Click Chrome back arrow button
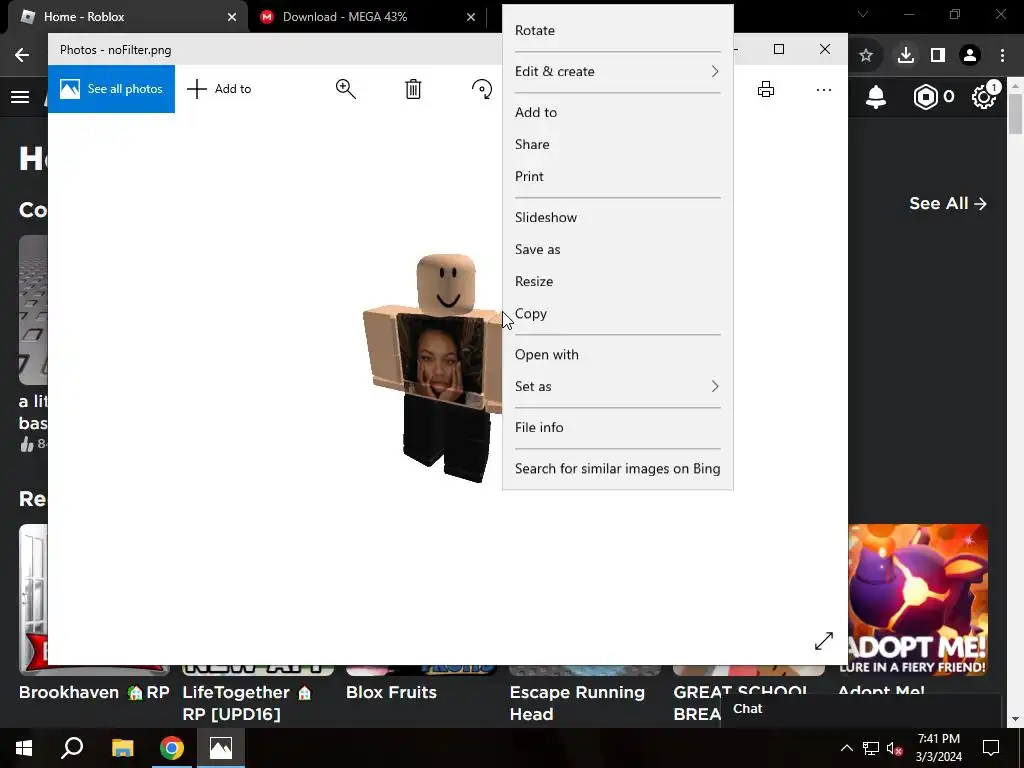The image size is (1024, 768). point(22,55)
